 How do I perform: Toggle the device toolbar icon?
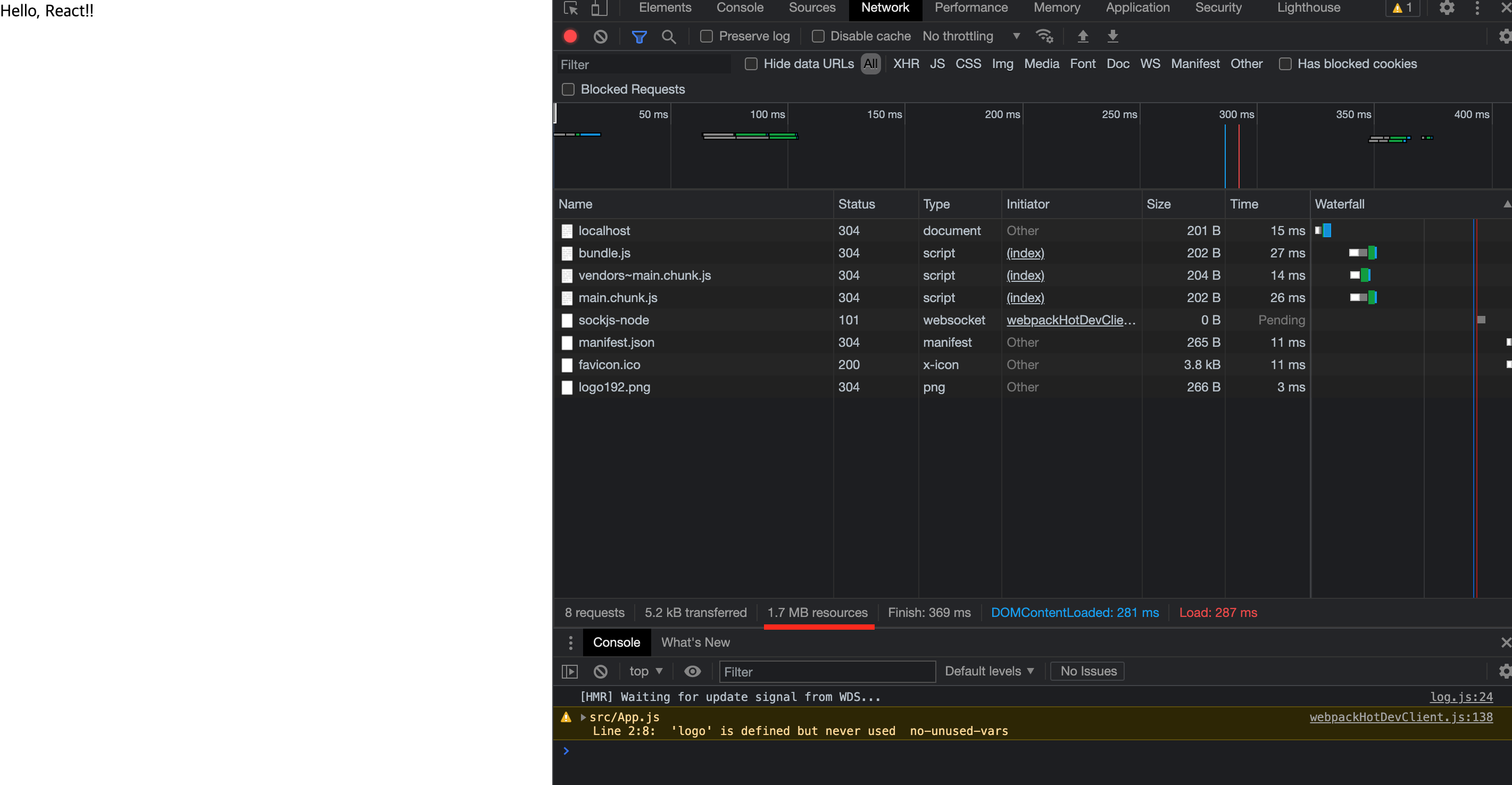coord(599,7)
